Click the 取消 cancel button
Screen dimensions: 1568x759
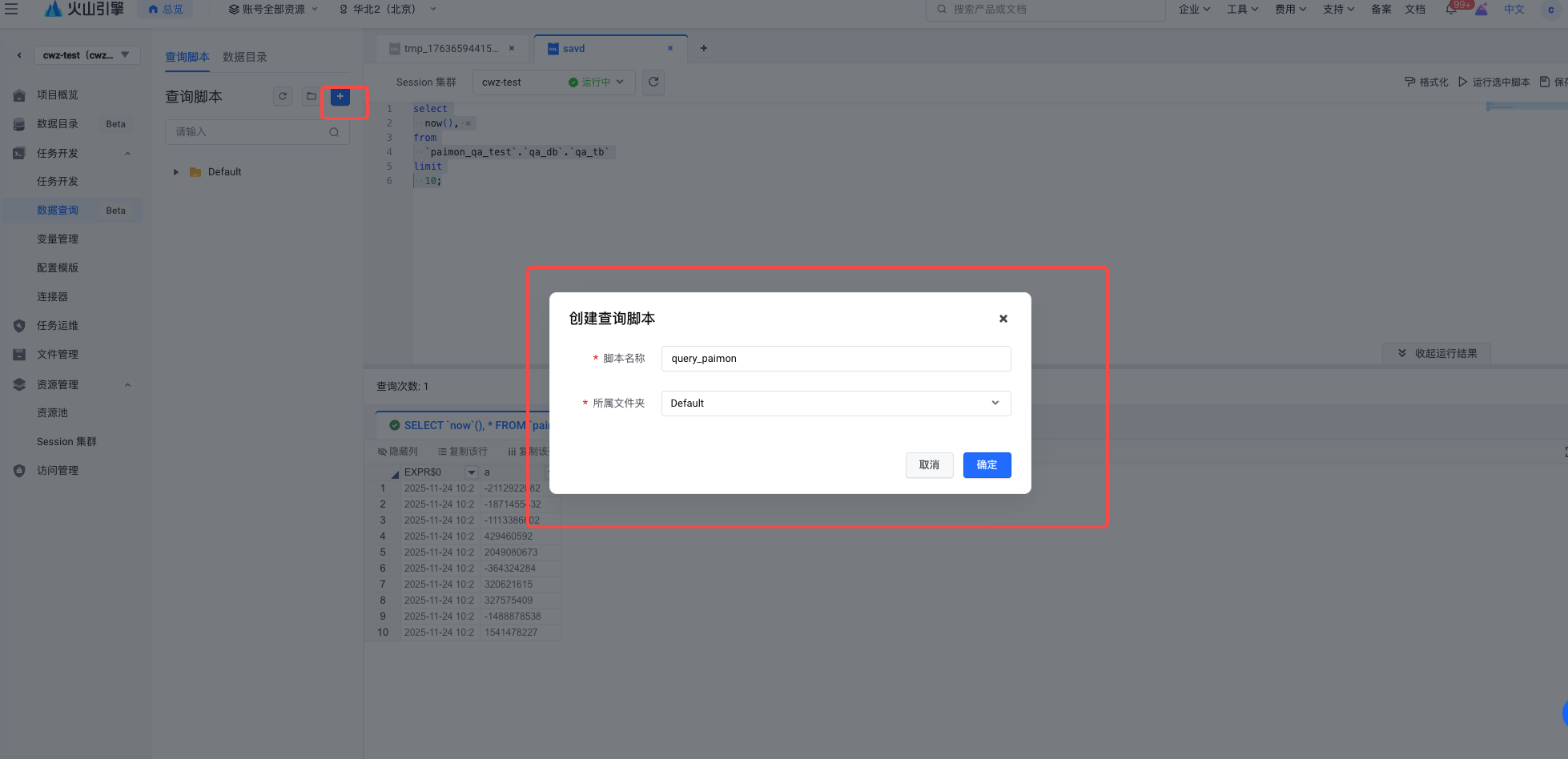(930, 465)
